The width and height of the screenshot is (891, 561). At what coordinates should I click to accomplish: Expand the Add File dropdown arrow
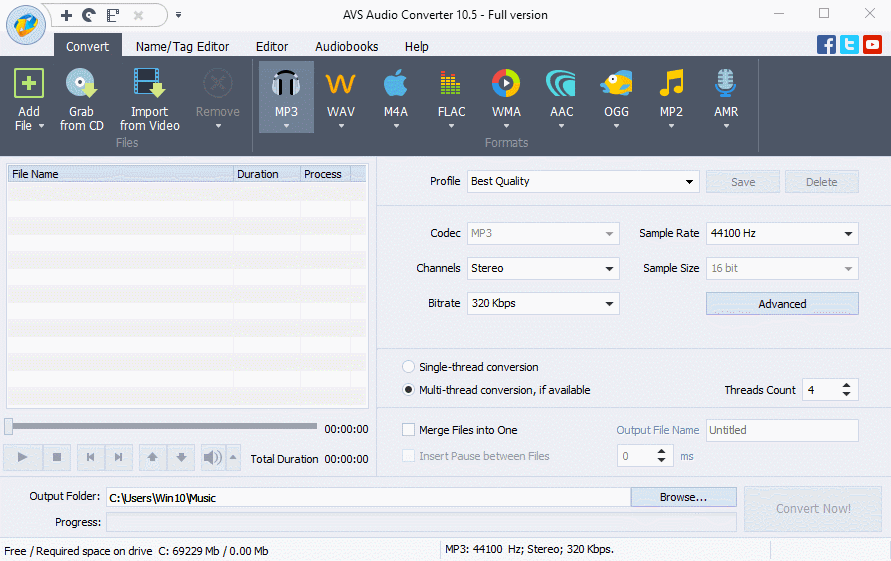click(x=41, y=126)
